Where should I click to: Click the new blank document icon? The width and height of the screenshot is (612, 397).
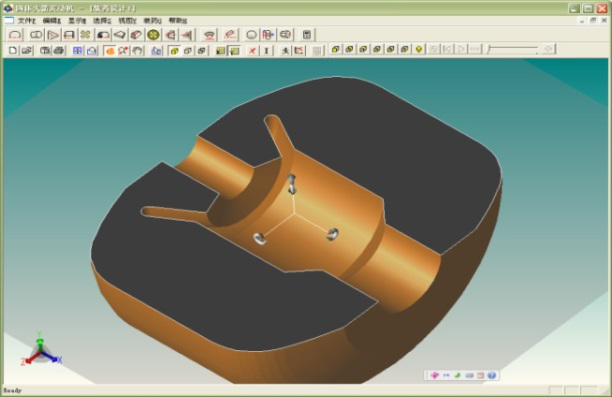[12, 50]
